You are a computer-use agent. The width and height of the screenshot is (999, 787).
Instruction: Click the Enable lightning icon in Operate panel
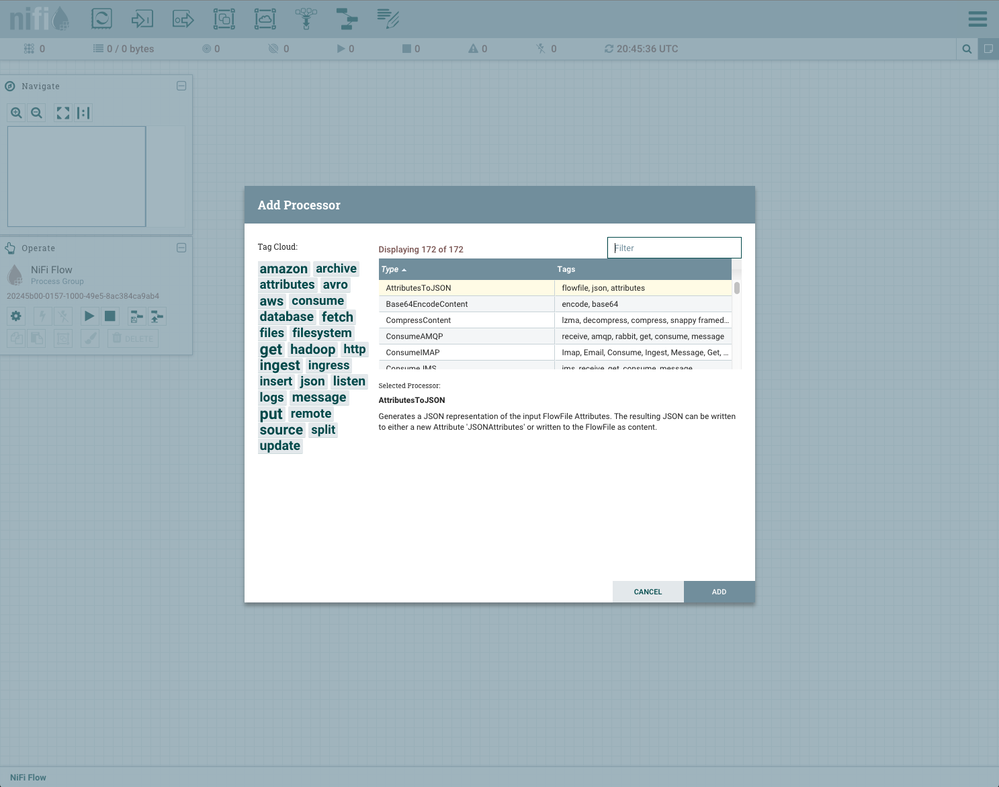[42, 316]
